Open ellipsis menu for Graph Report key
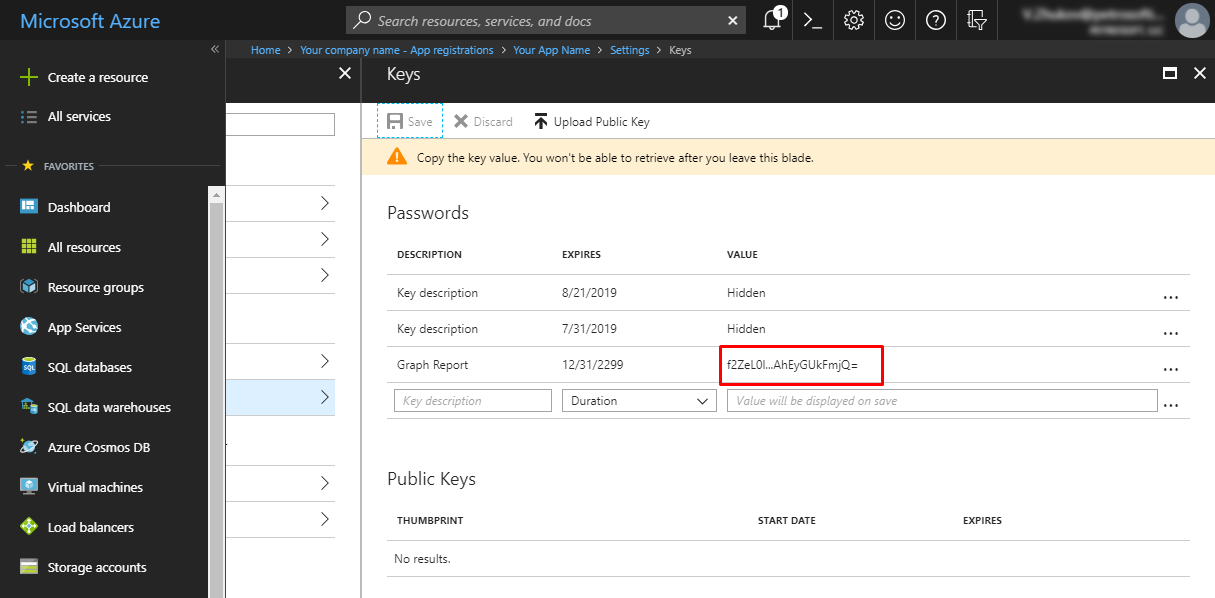Screen dimensions: 1215x598 [1171, 368]
